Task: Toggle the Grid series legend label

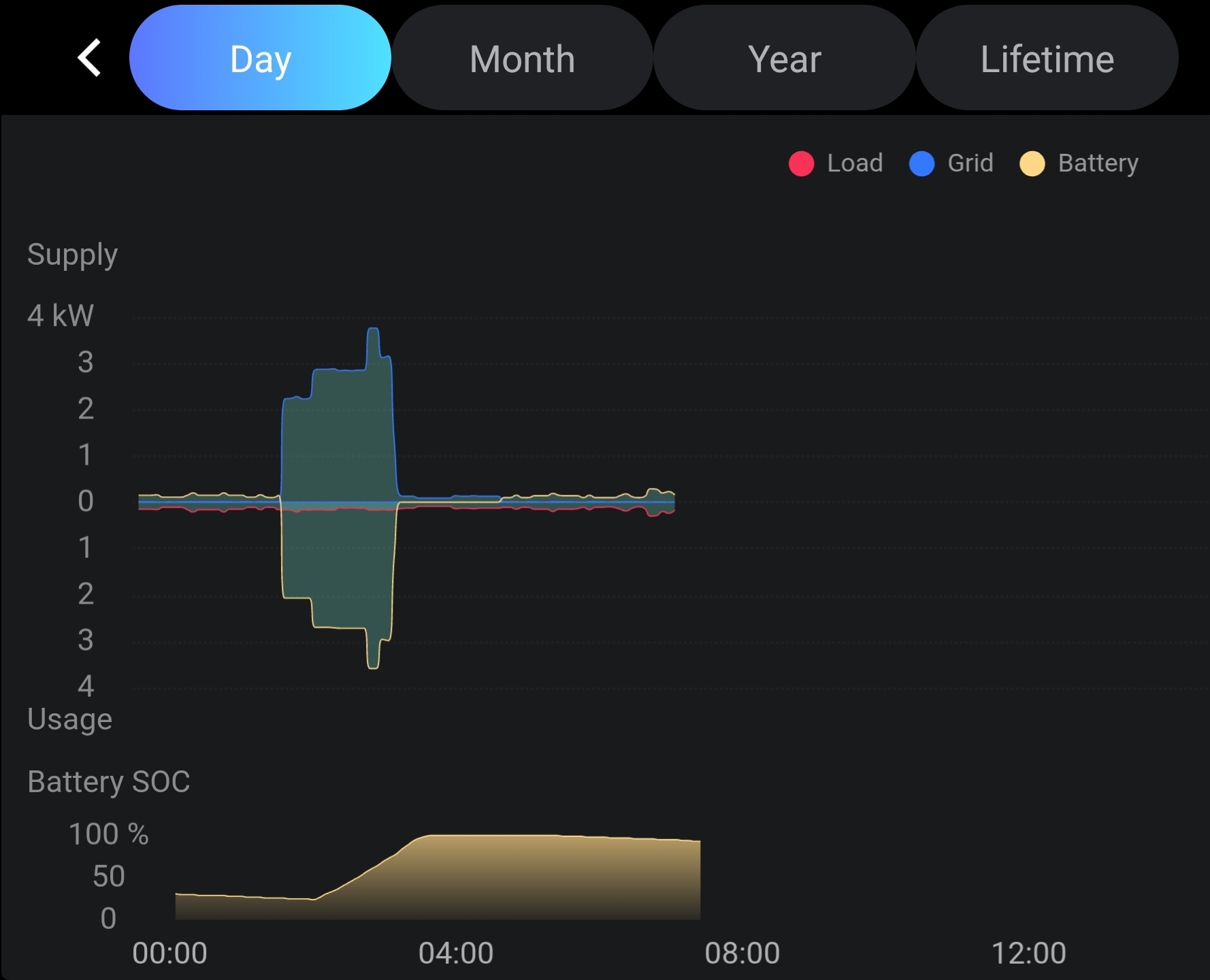Action: (x=970, y=163)
